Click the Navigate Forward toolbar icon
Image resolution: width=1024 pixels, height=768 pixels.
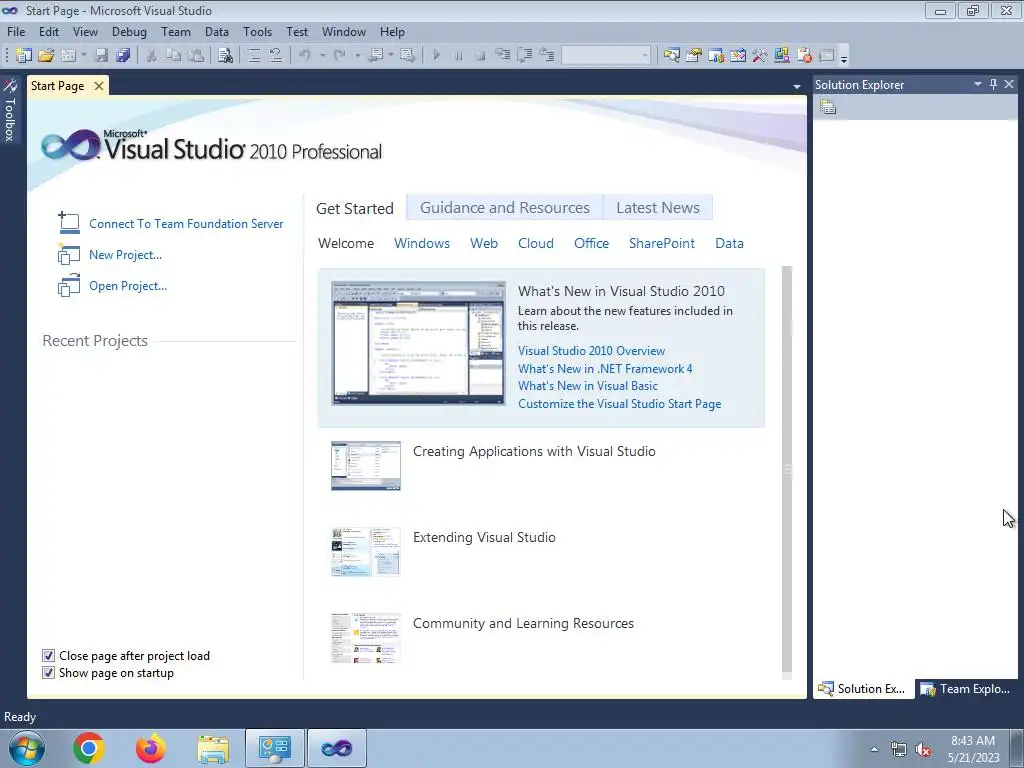point(408,56)
